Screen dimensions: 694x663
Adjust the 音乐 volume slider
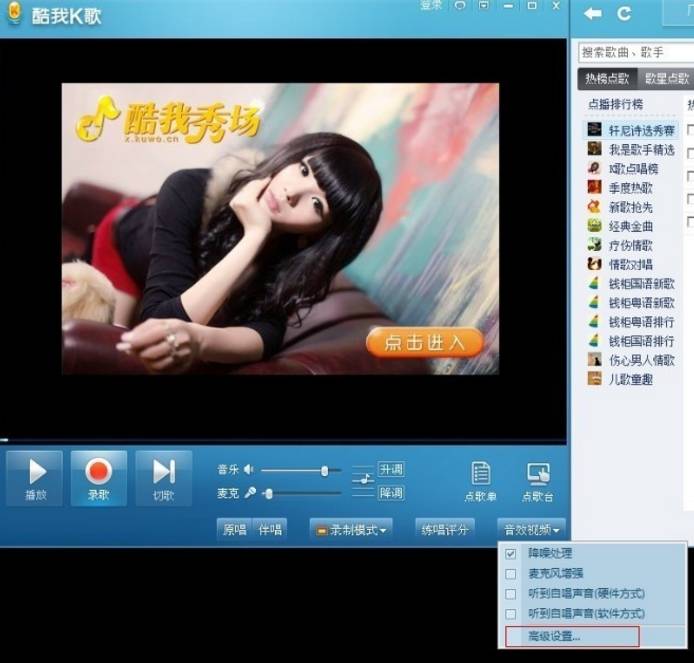coord(301,470)
